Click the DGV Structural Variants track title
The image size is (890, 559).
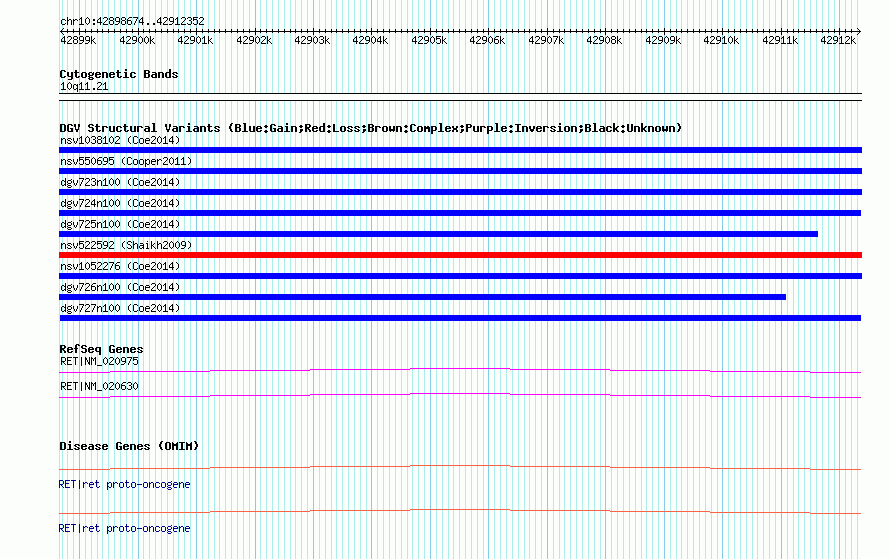[x=370, y=128]
